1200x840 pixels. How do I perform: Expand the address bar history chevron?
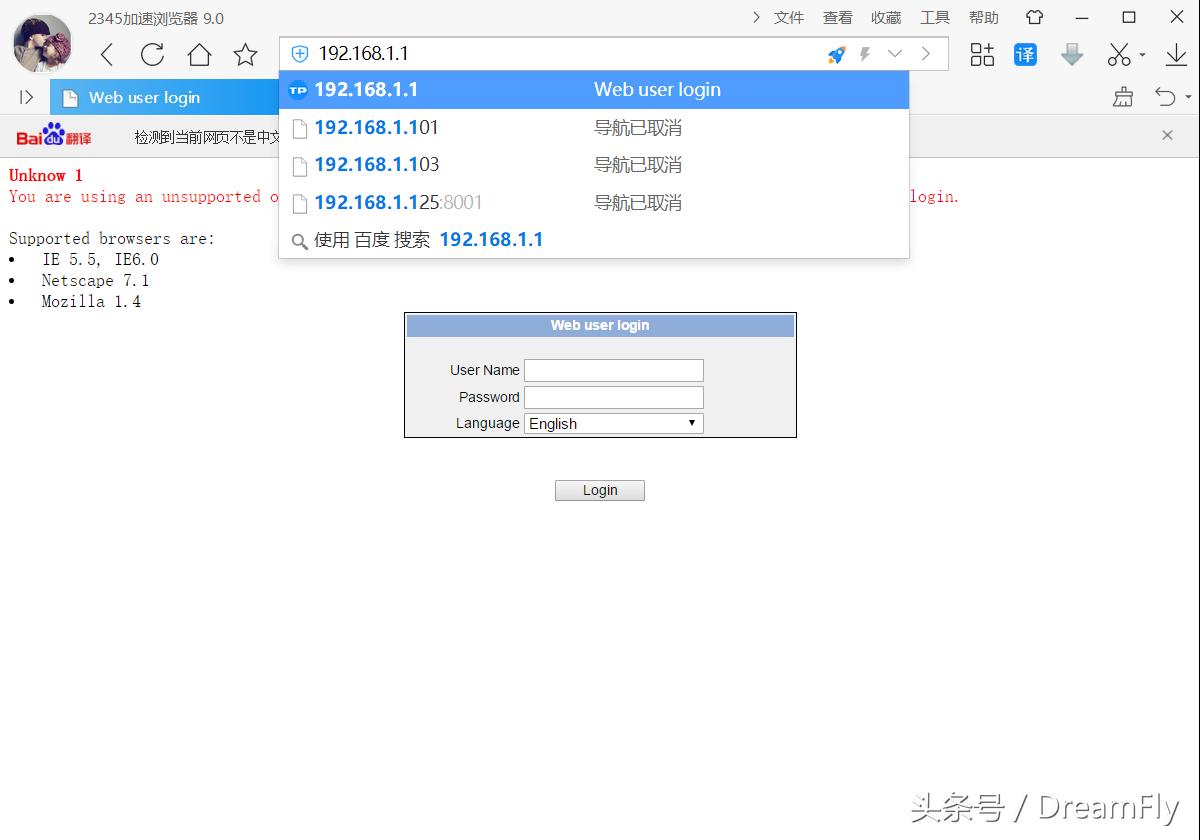(x=895, y=55)
